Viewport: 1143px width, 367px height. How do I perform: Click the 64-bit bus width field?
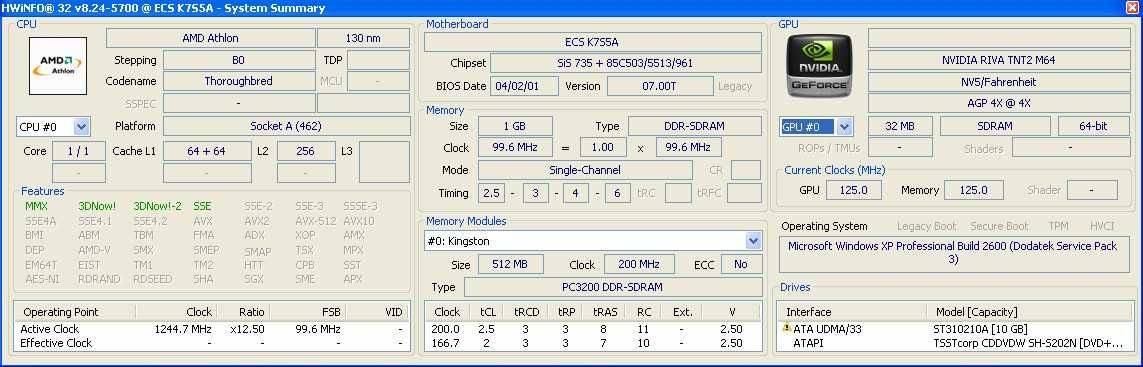click(x=1093, y=126)
